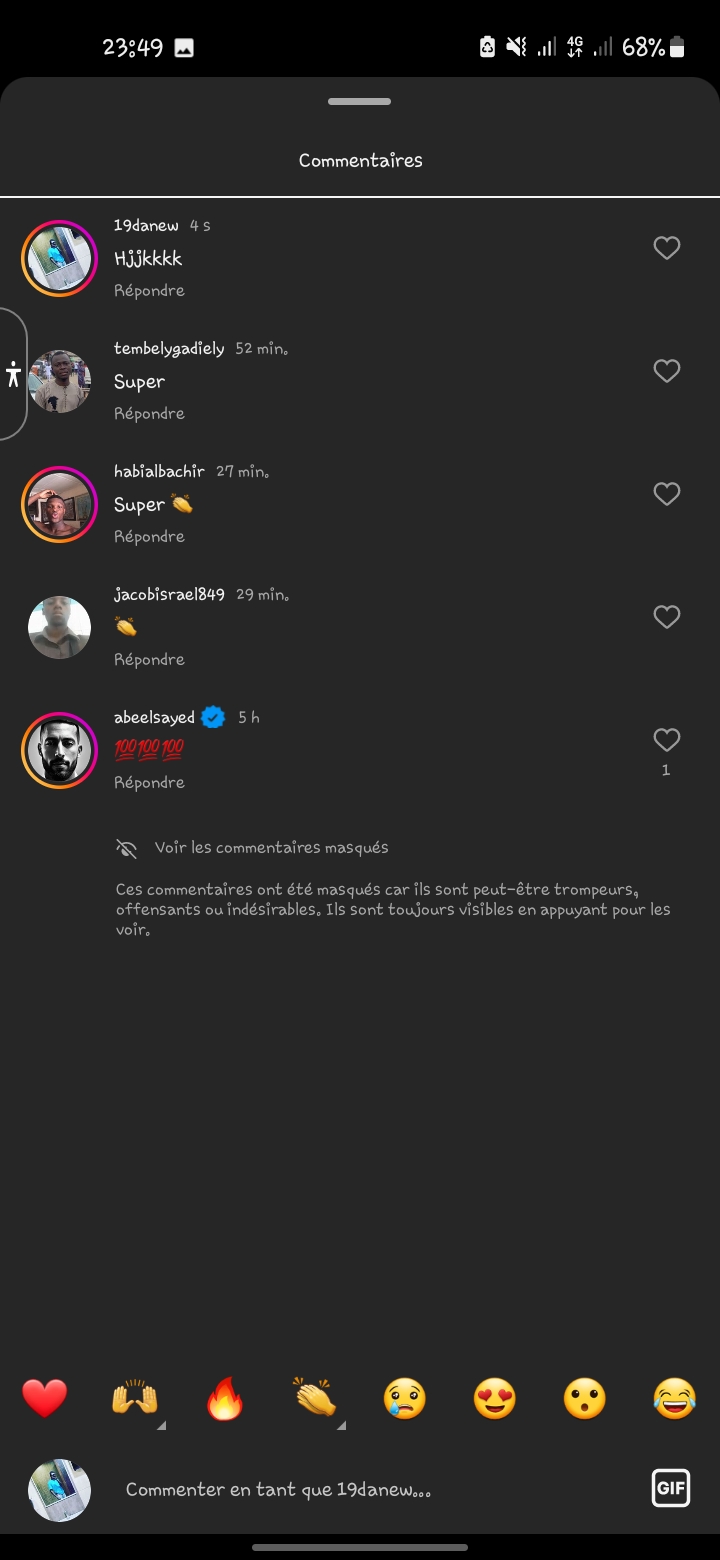This screenshot has width=720, height=1560.
Task: Insert the laughing tears emoji
Action: (675, 1398)
